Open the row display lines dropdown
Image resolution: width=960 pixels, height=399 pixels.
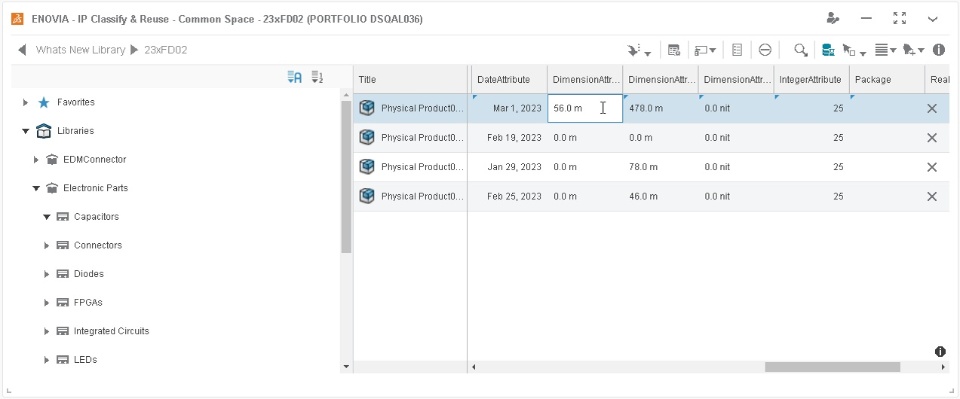[x=885, y=50]
